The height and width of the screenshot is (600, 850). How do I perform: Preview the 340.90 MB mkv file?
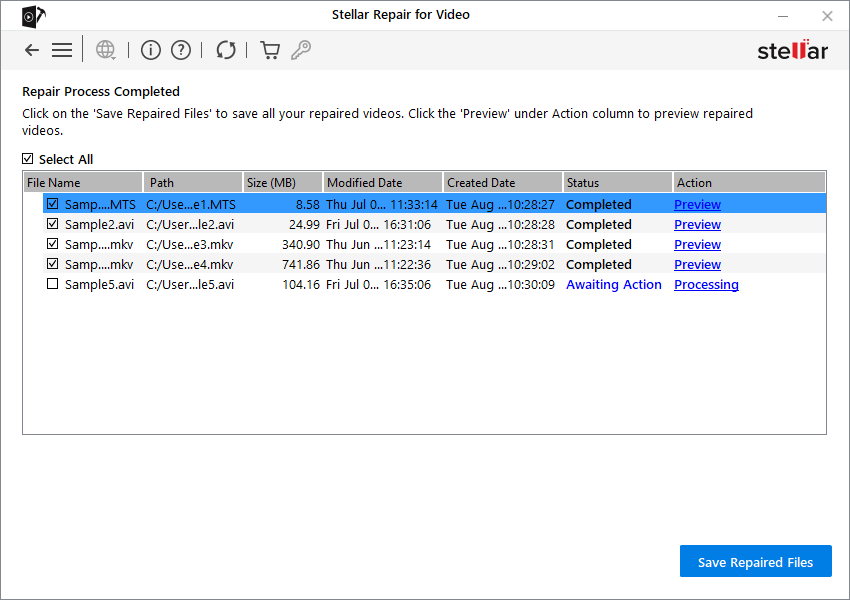697,244
